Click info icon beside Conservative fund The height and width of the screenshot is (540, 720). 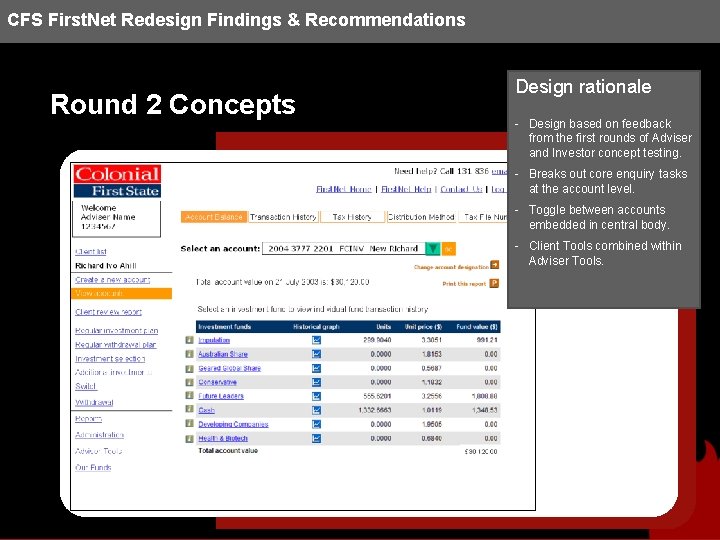click(x=189, y=382)
